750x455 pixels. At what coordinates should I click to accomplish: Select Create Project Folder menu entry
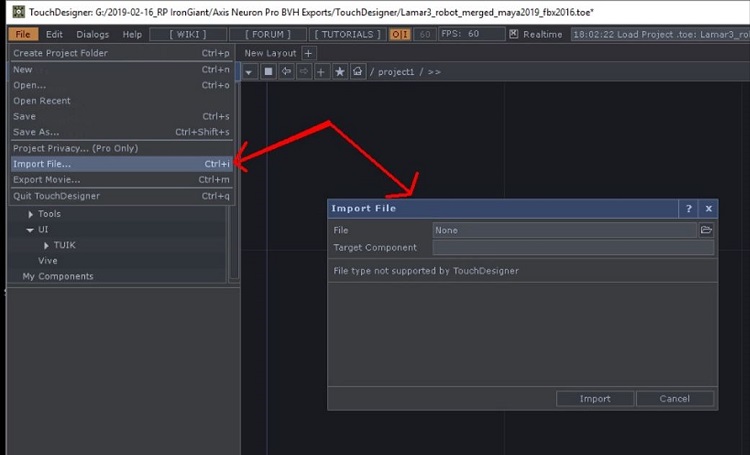pos(121,53)
